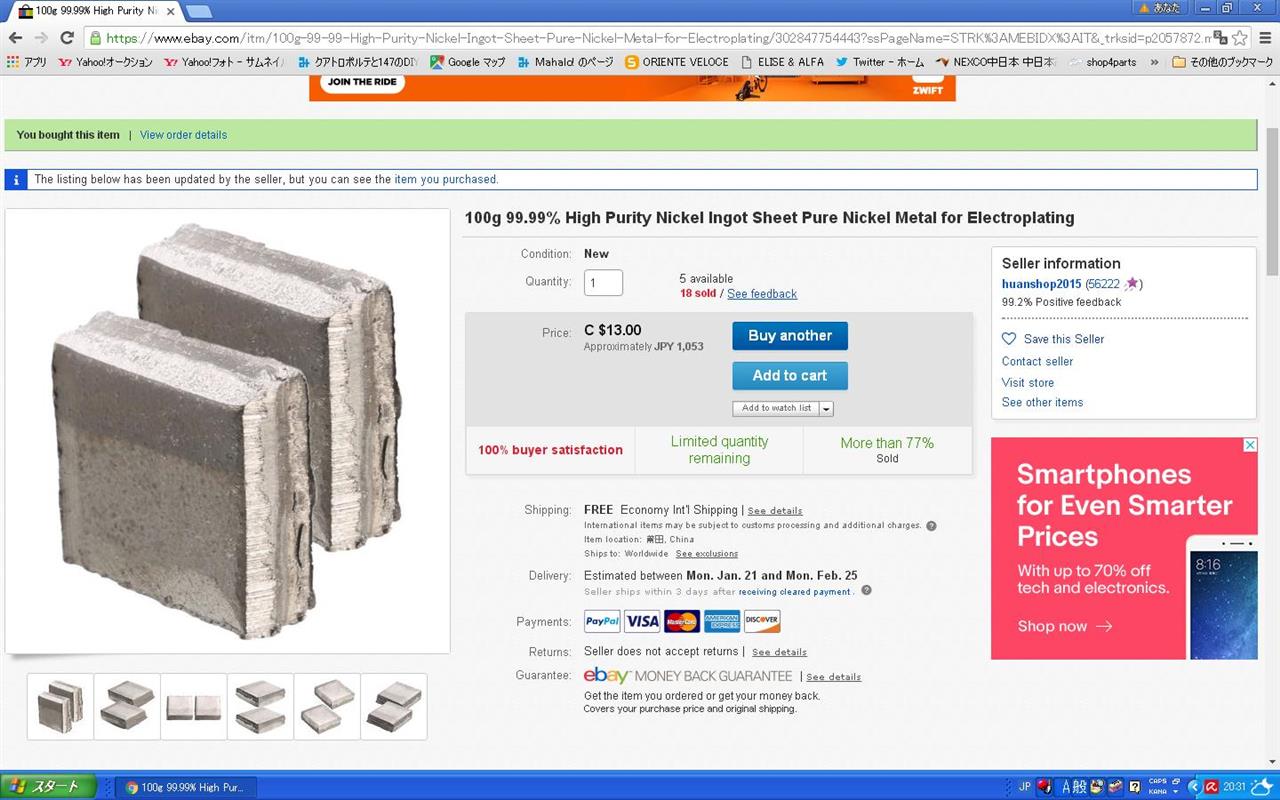Select the third nickel thumbnail image
This screenshot has width=1280, height=800.
194,707
